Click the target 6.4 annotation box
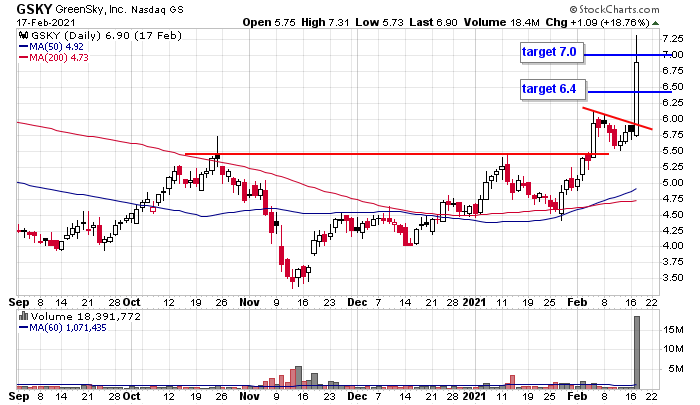The height and width of the screenshot is (405, 700). [553, 90]
